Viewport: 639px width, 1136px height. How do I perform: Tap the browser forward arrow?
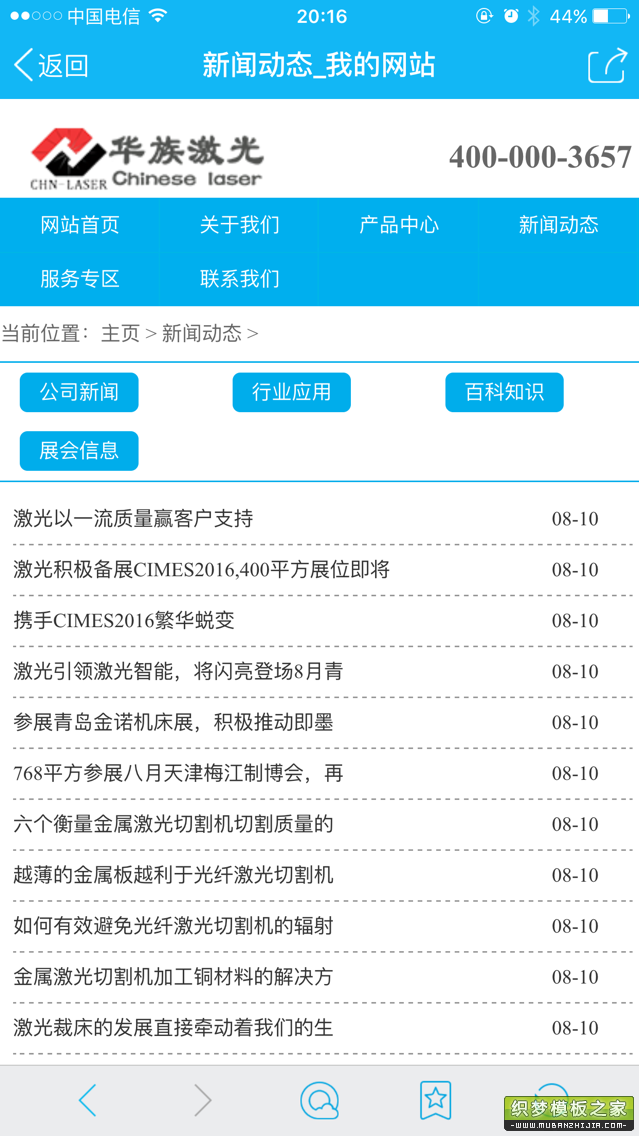203,1100
